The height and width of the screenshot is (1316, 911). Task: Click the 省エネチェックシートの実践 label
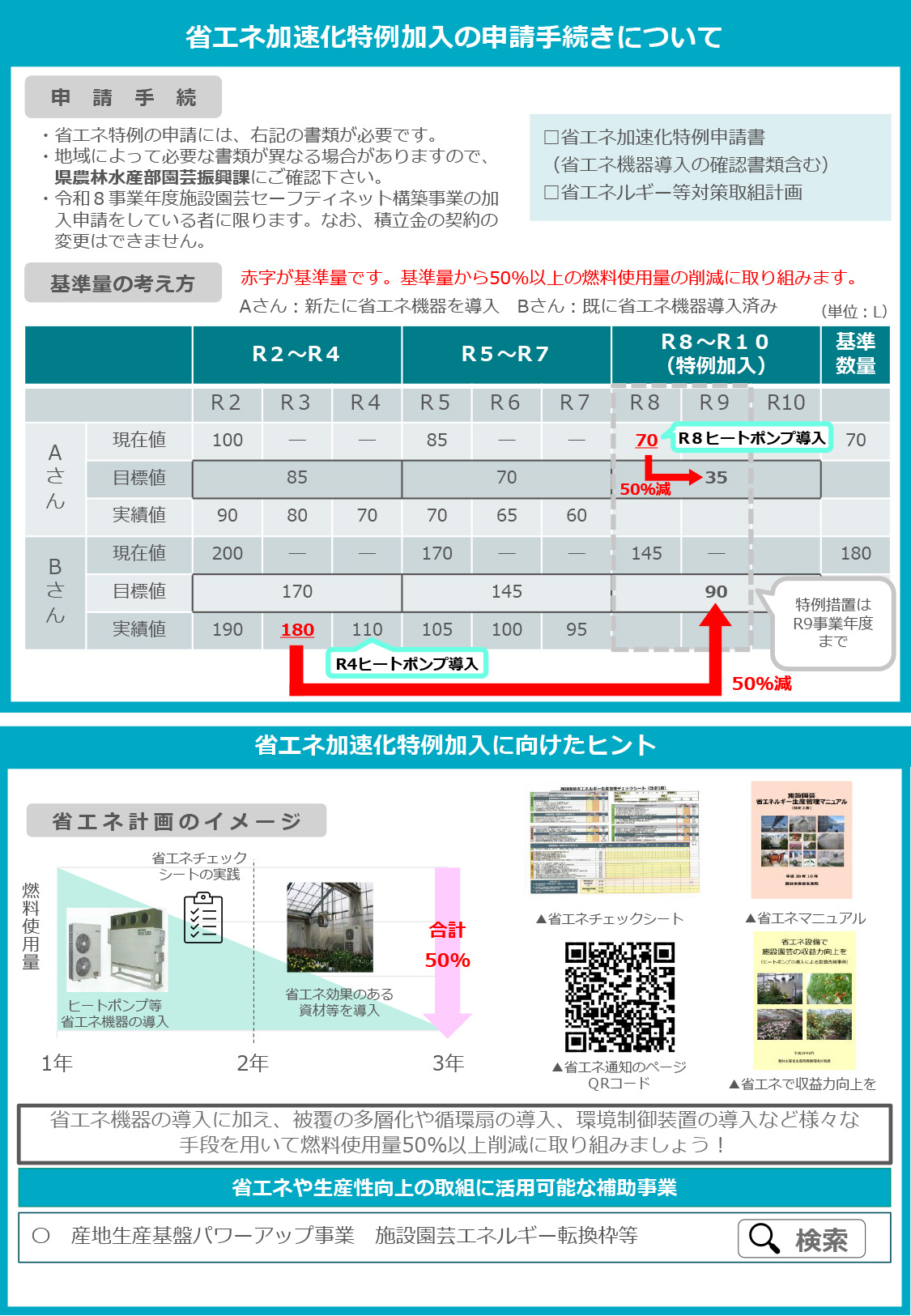tap(199, 866)
